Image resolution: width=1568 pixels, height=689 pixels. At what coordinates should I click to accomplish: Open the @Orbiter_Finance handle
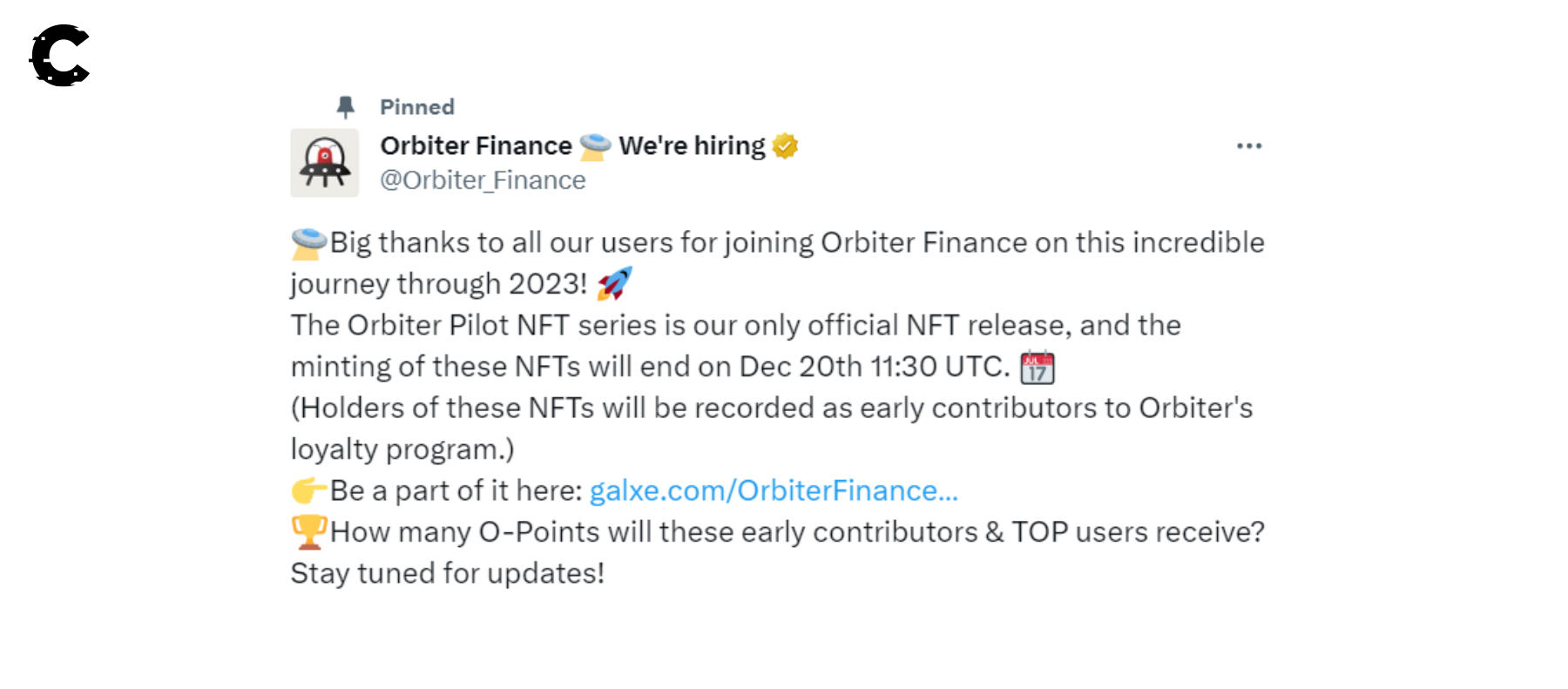483,180
